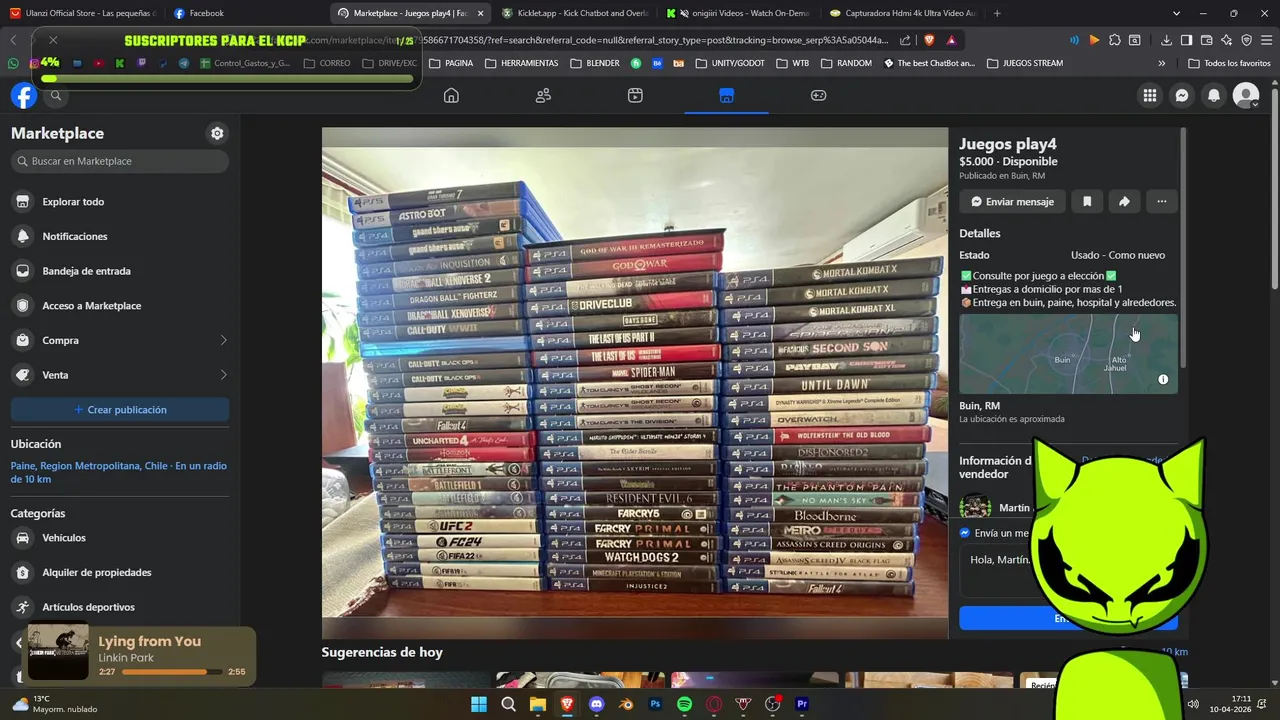Open Brave Rewards triangle icon
The width and height of the screenshot is (1280, 720).
pyautogui.click(x=951, y=40)
